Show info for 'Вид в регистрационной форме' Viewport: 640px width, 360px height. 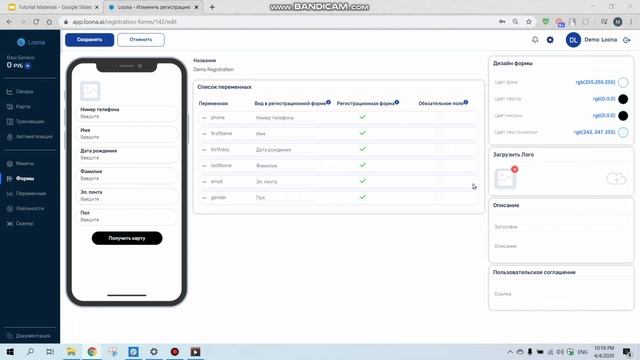328,102
